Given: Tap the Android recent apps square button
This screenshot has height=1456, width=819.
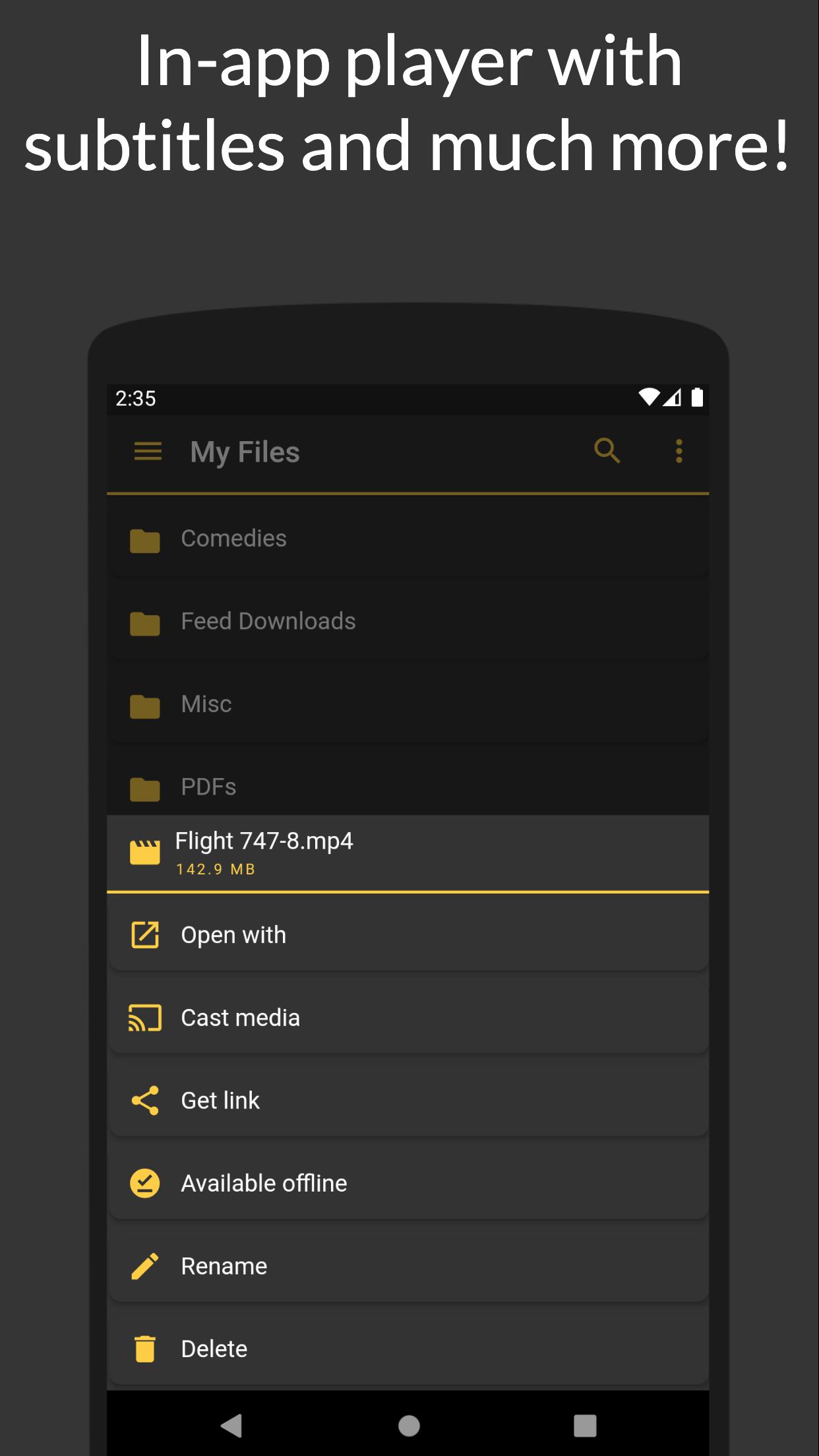Looking at the screenshot, I should click(585, 1426).
